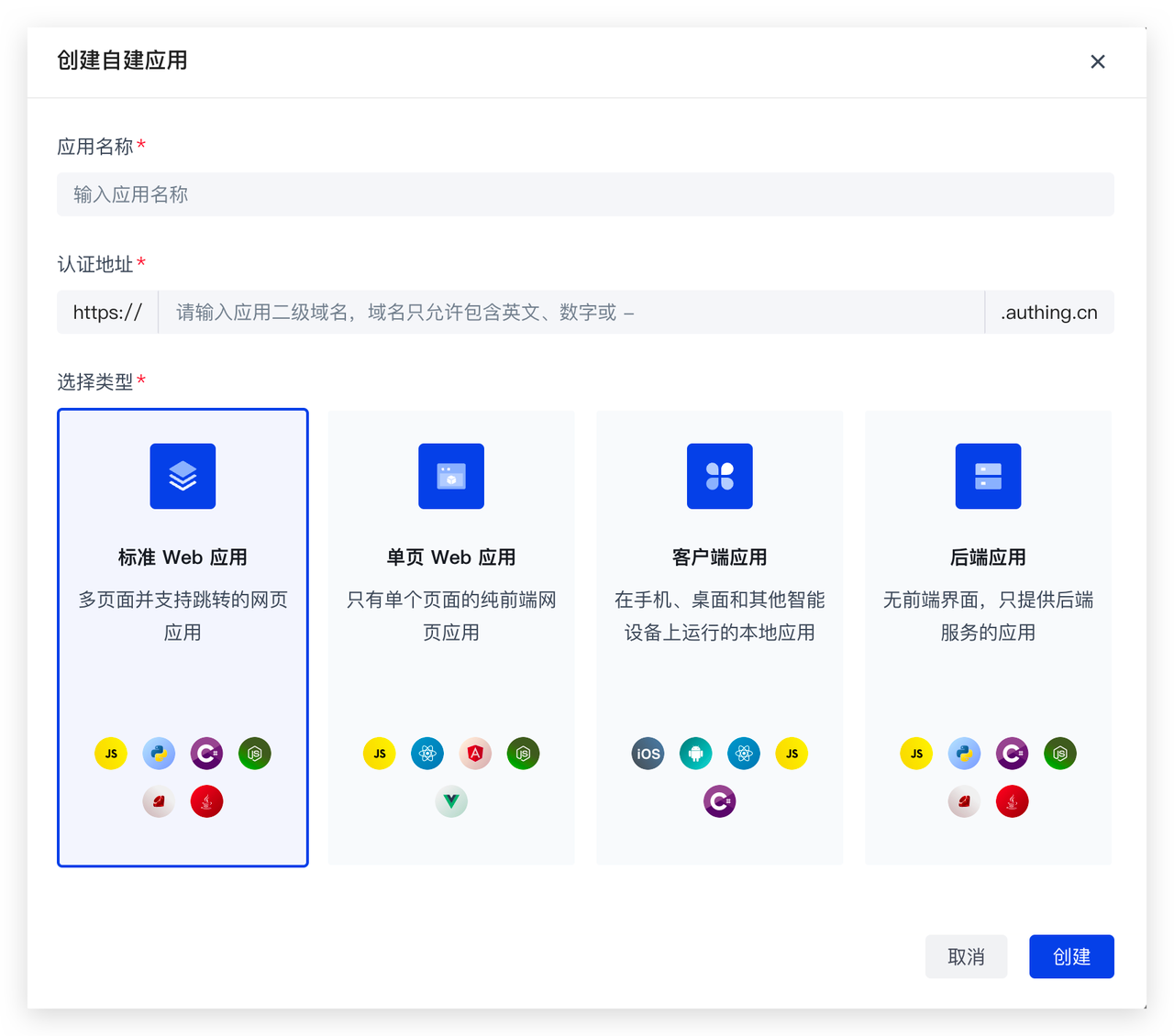Click the React icon in 客户端应用 card

743,754
